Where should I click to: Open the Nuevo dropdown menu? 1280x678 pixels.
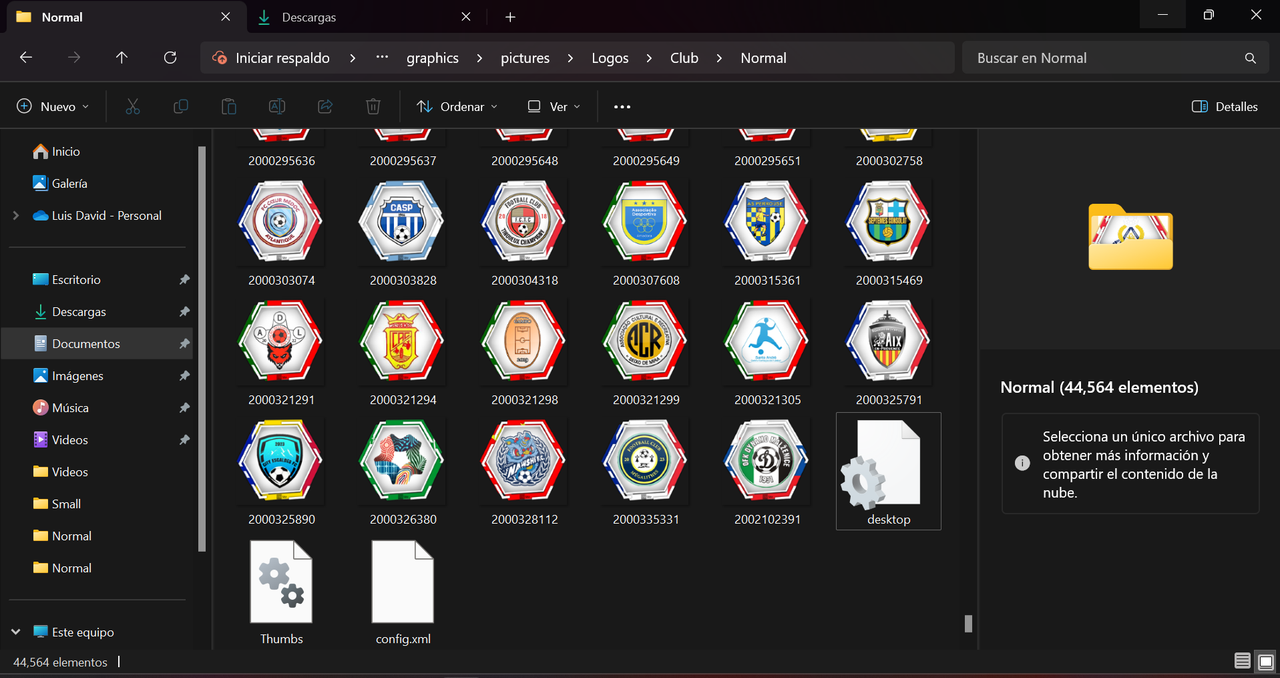(x=53, y=106)
